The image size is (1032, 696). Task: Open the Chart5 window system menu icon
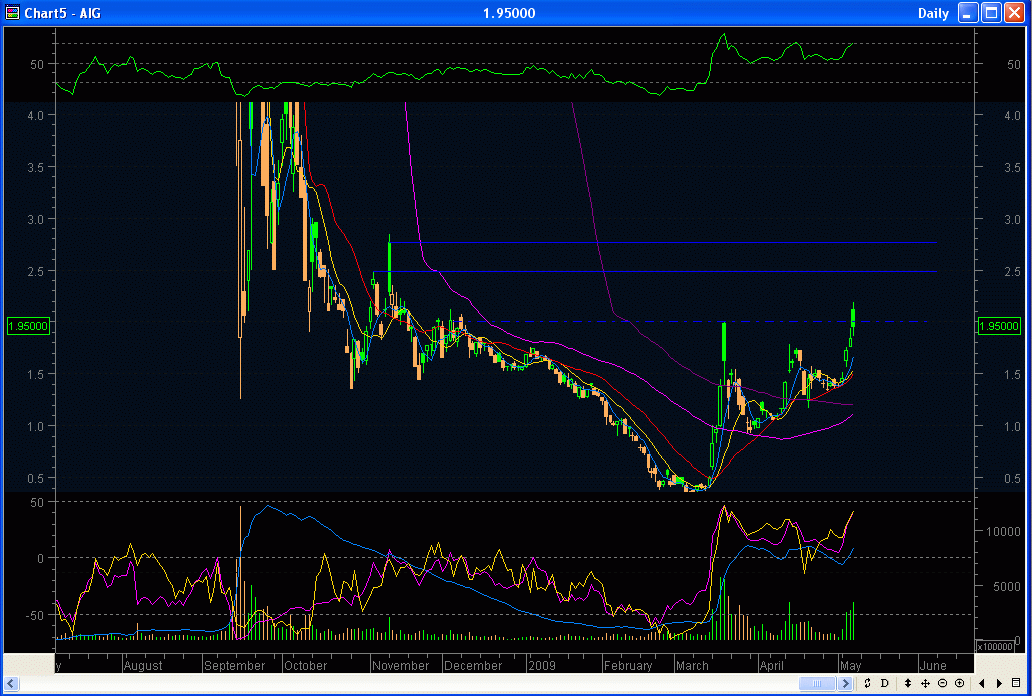pyautogui.click(x=13, y=13)
